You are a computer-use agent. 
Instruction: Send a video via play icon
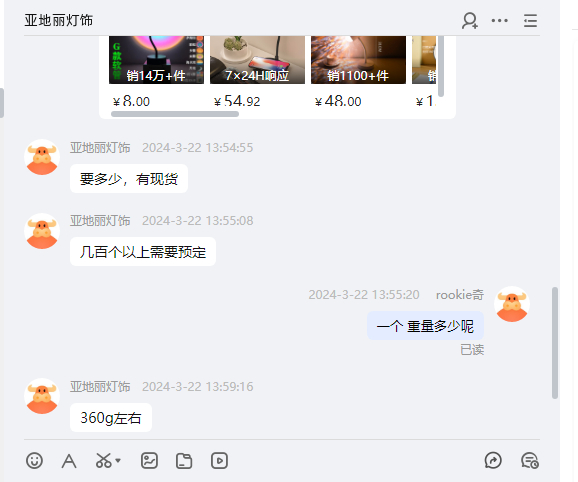[x=219, y=461]
